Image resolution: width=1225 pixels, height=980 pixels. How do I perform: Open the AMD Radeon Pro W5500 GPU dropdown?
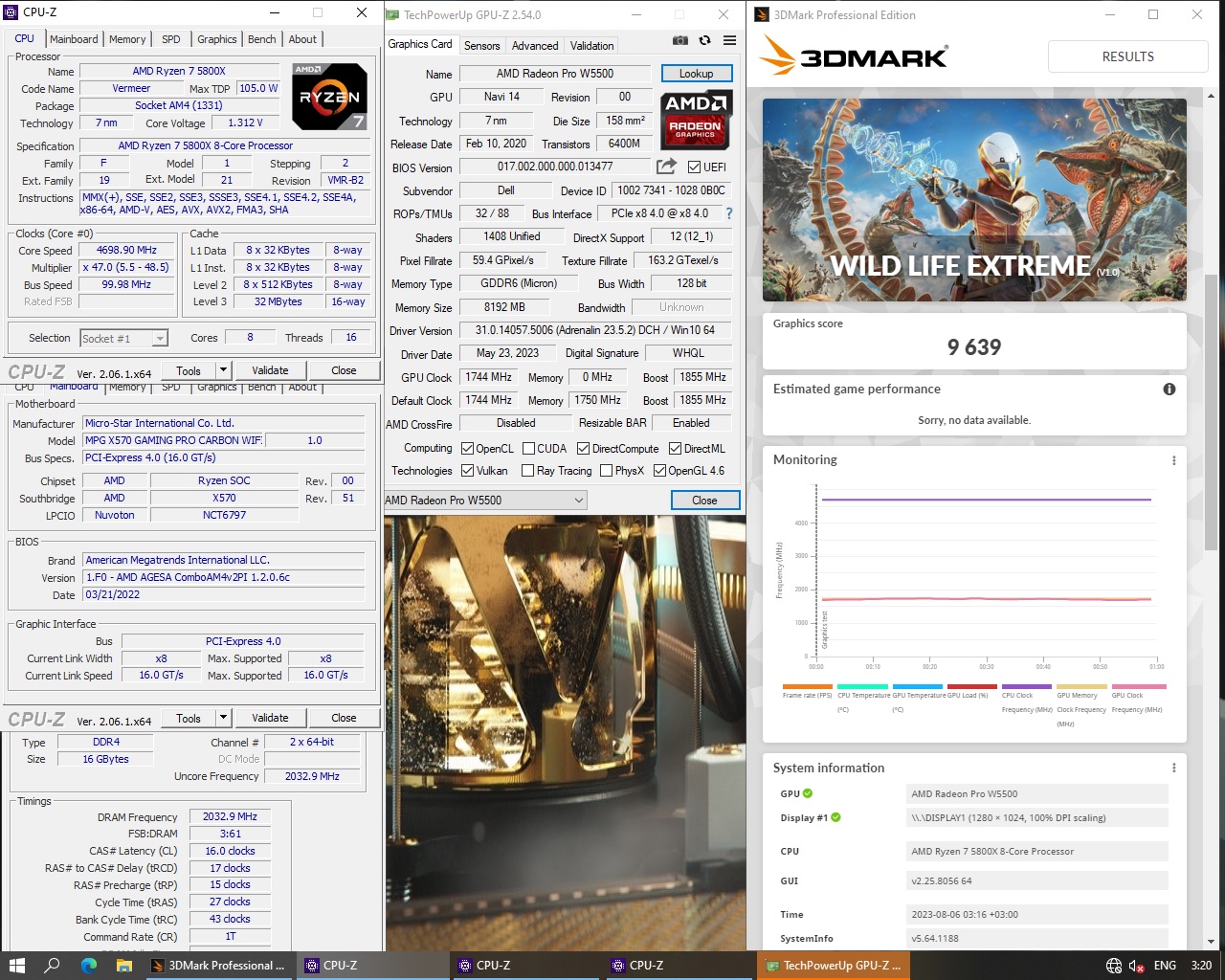click(x=485, y=500)
